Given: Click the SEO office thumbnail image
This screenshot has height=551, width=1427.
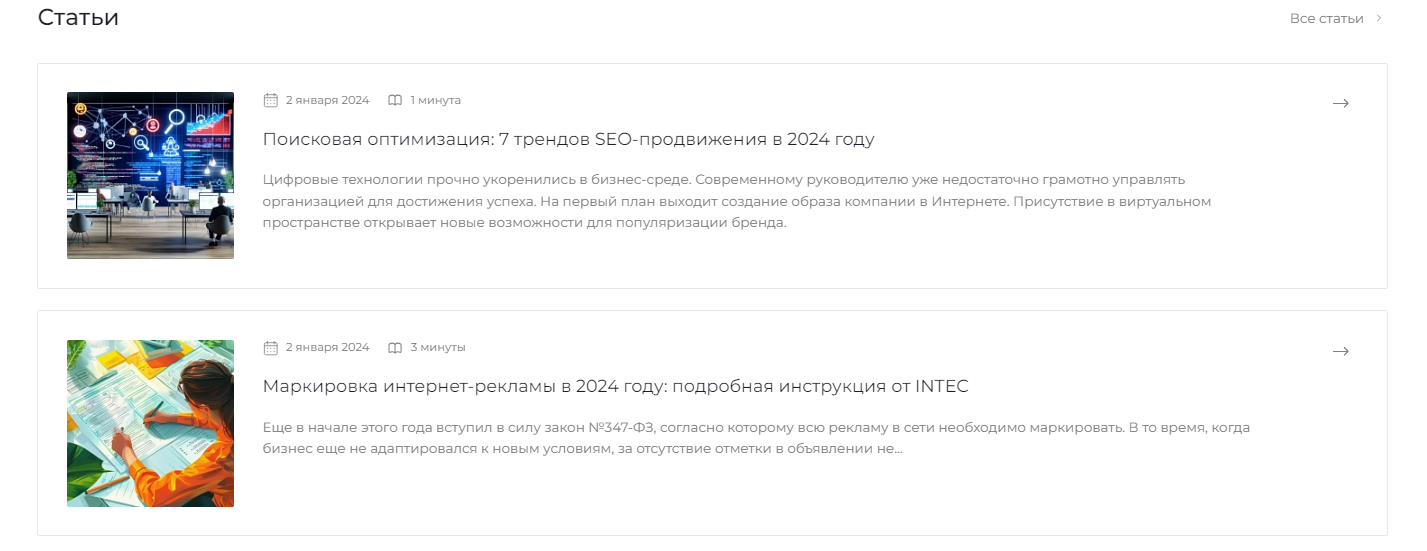Looking at the screenshot, I should click(x=150, y=175).
